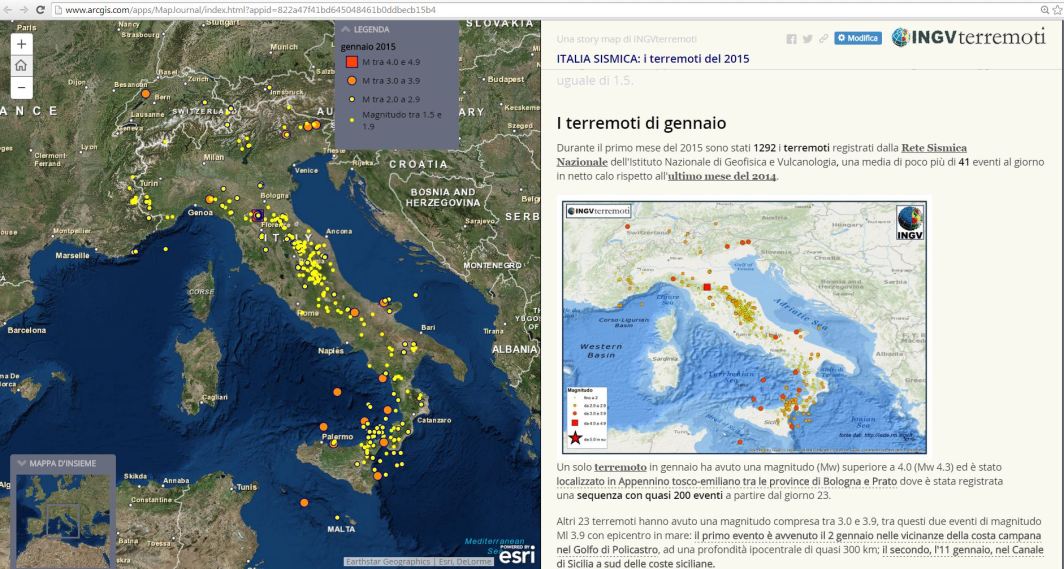Viewport: 1064px width, 569px height.
Task: Click the red M 4.0–4.9 legend square
Action: (352, 62)
